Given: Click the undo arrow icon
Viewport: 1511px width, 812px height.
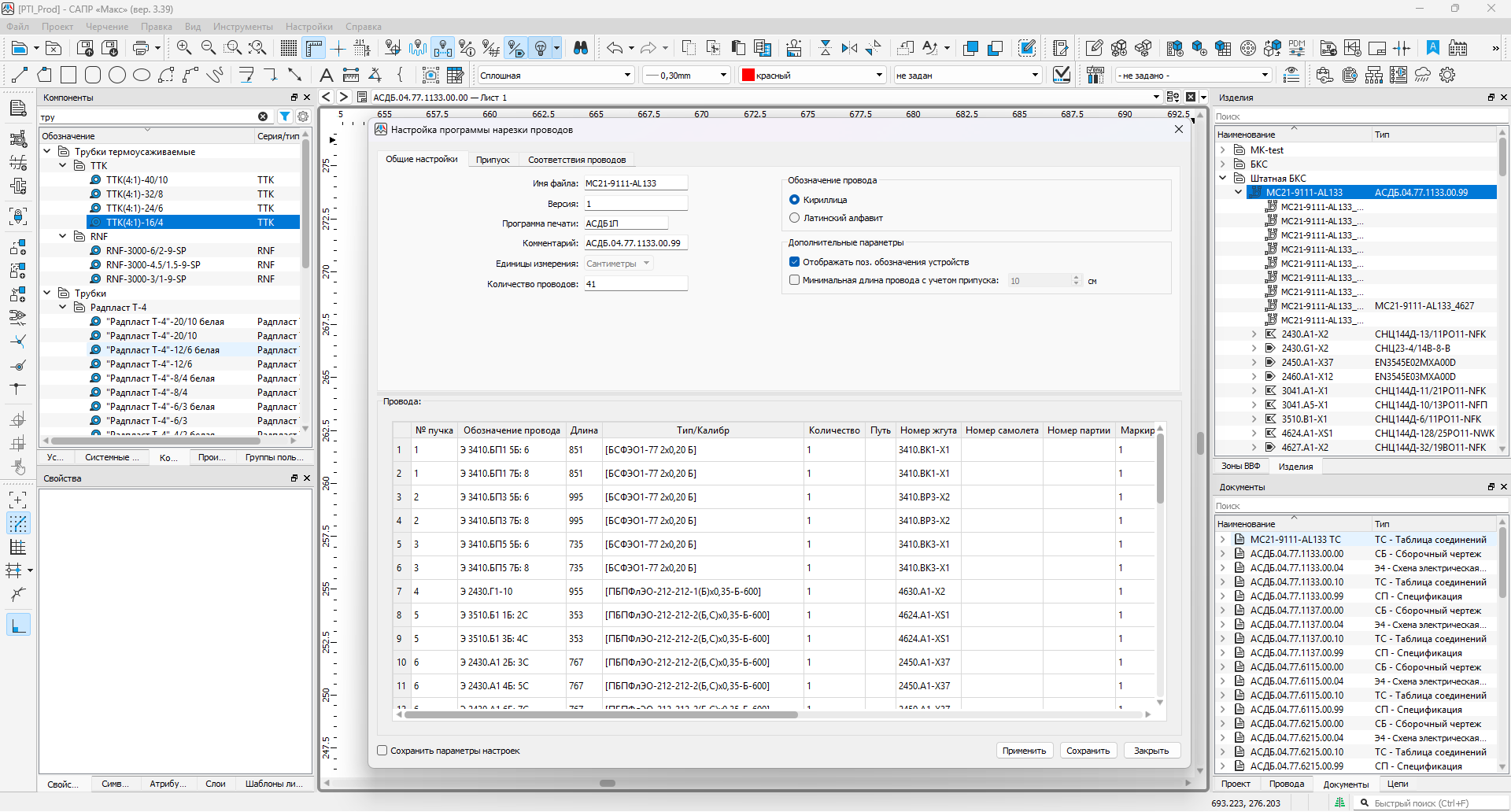Looking at the screenshot, I should (x=614, y=48).
